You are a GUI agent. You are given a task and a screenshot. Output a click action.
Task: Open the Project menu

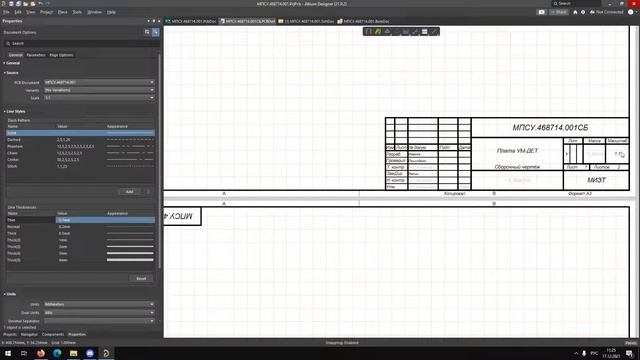[x=47, y=12]
